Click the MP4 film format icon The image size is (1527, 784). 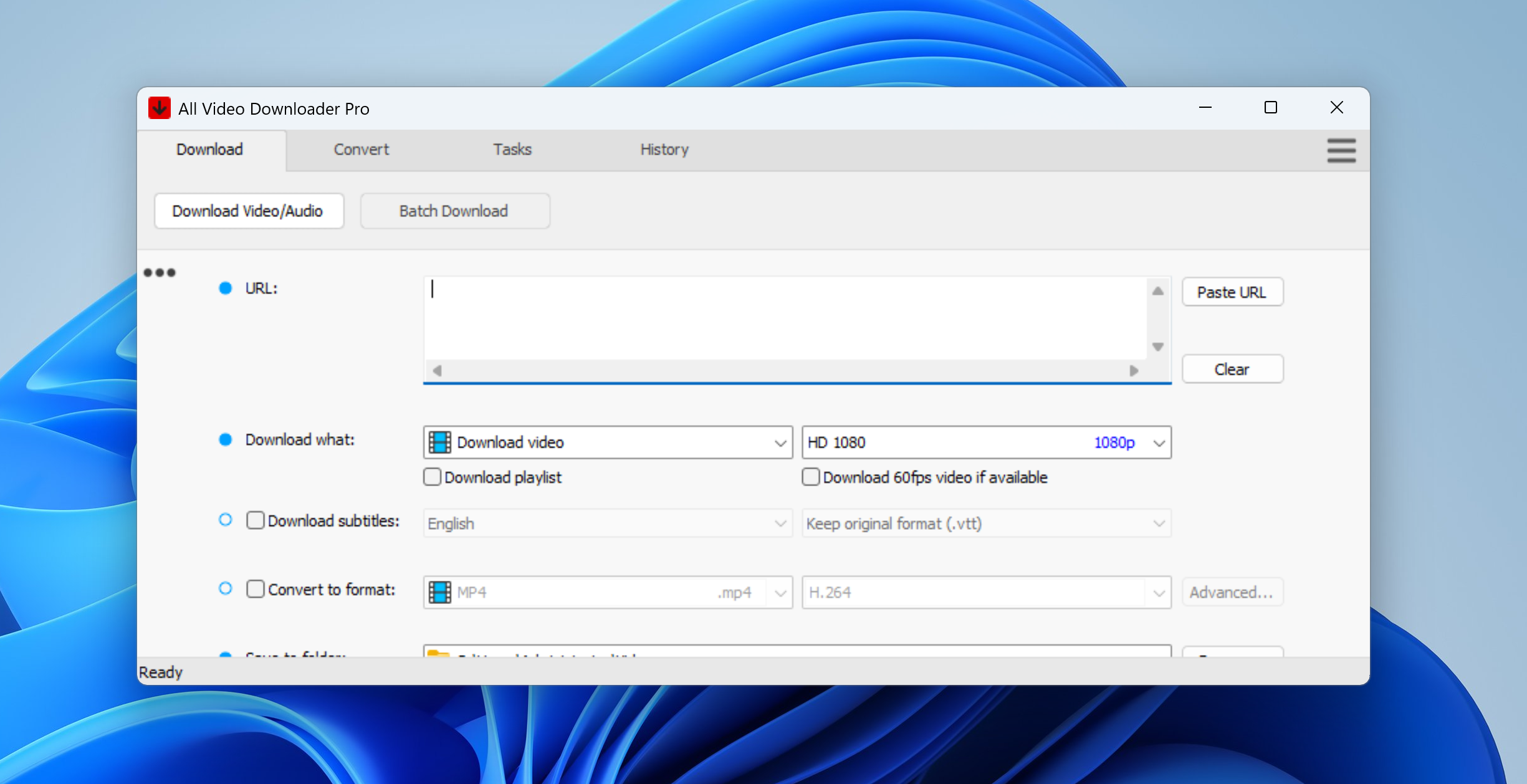pos(440,592)
